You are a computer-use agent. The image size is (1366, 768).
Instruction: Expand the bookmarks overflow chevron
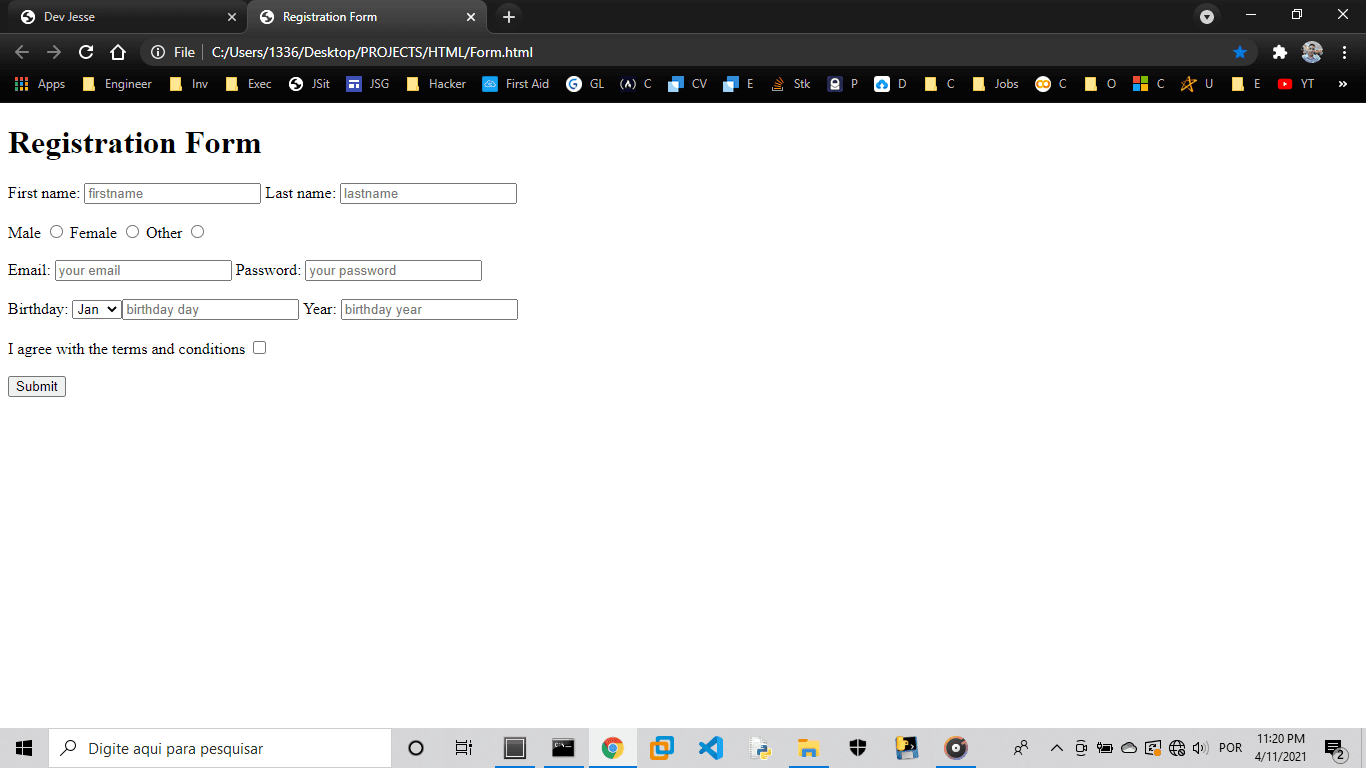[1345, 84]
